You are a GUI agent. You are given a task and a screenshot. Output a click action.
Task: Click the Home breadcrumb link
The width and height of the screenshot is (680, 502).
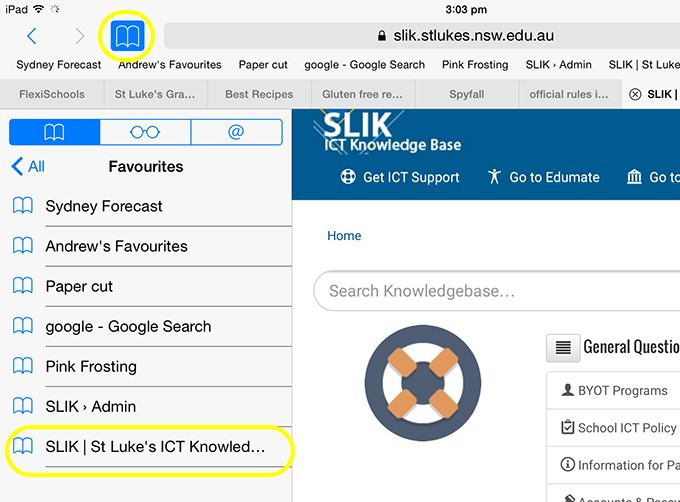[344, 236]
